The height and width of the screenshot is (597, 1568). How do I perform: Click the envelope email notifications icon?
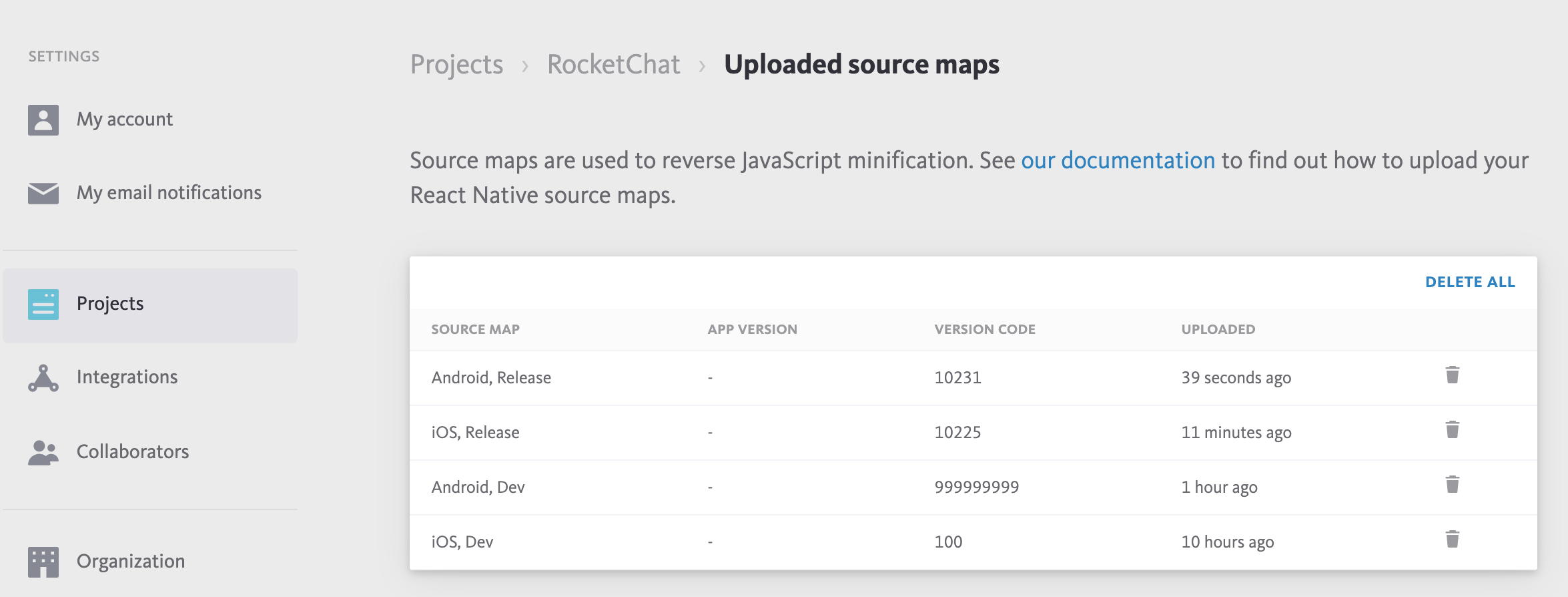43,193
